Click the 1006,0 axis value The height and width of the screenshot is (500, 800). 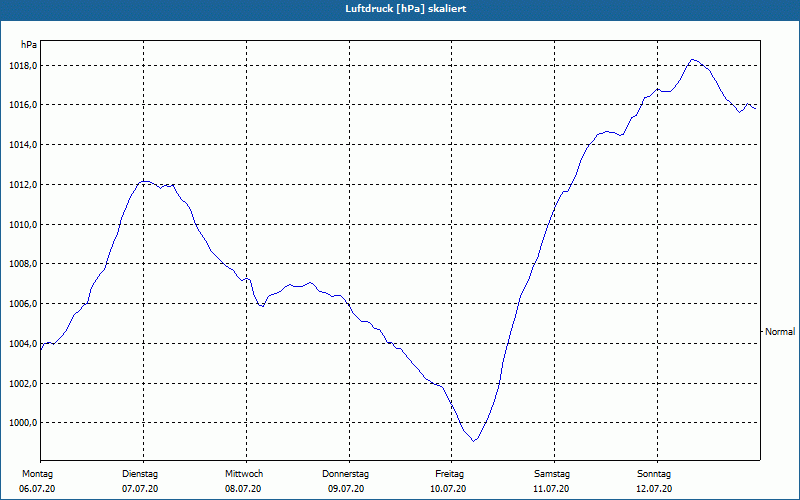point(22,304)
